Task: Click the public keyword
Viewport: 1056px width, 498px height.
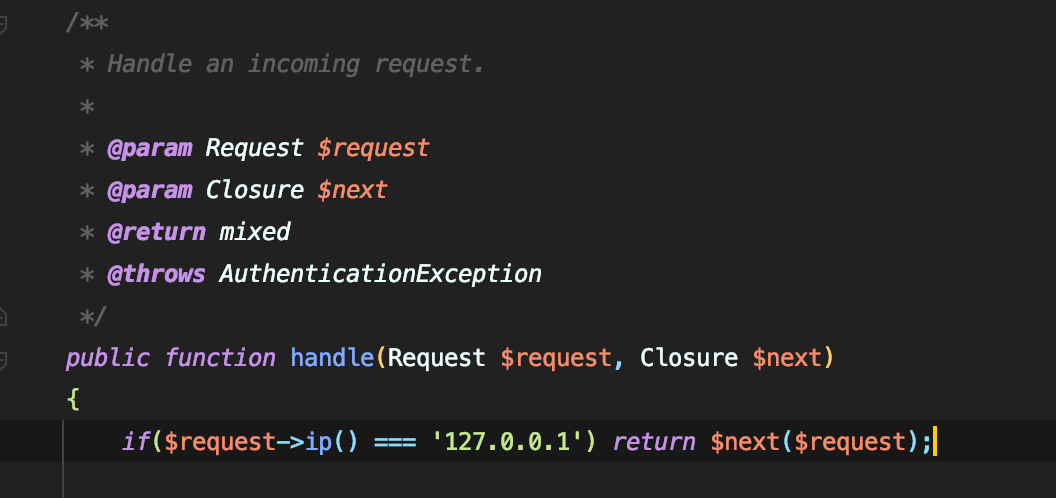Action: point(107,357)
